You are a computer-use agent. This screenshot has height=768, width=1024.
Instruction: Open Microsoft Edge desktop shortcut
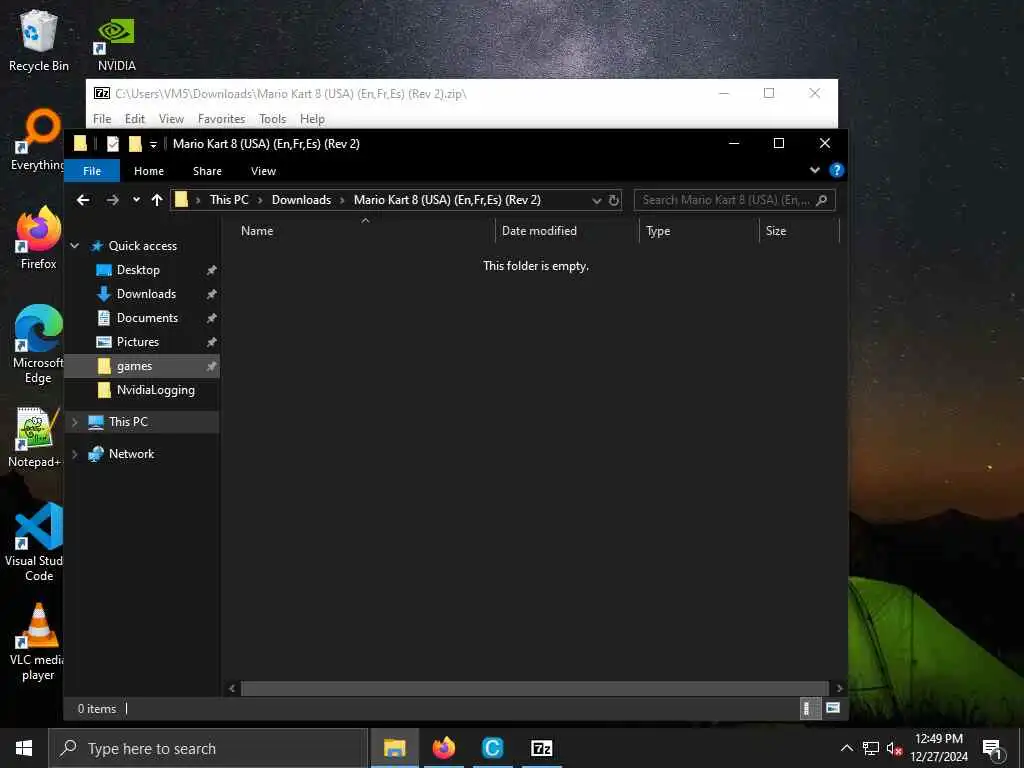[x=38, y=344]
